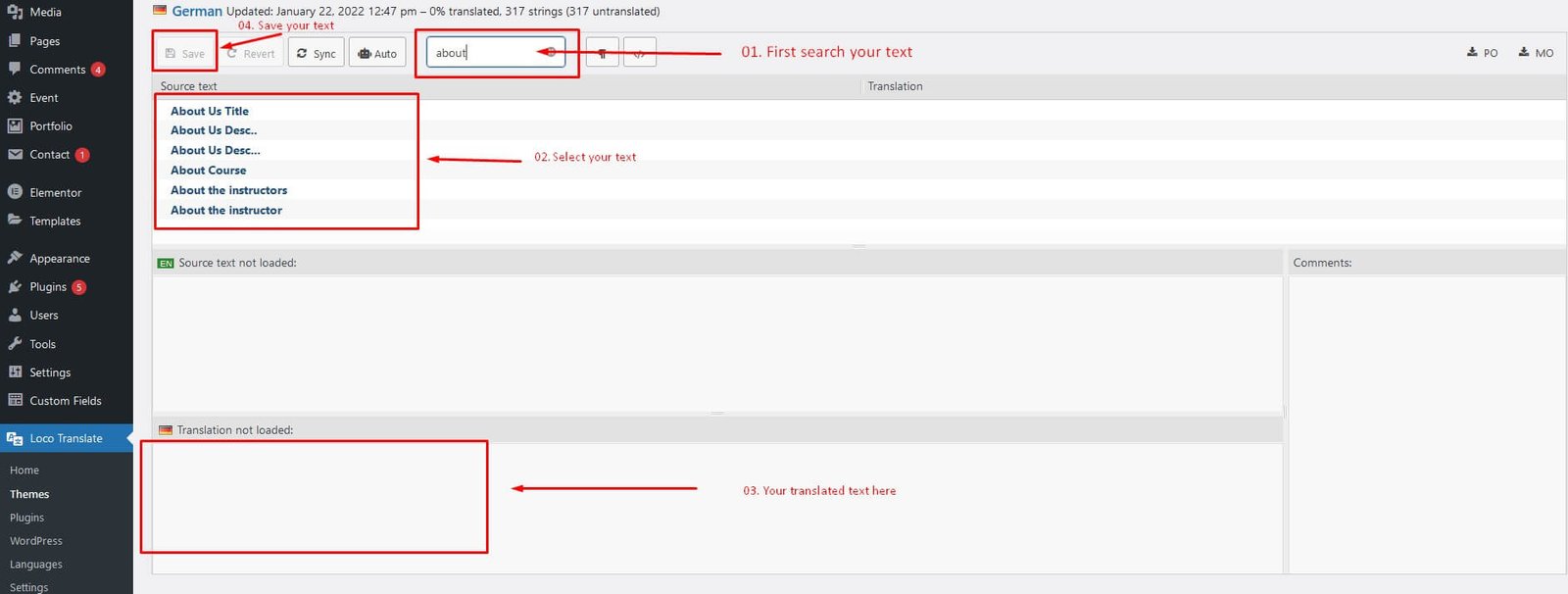Image resolution: width=1568 pixels, height=594 pixels.
Task: Open Comments in the admin sidebar
Action: click(57, 70)
